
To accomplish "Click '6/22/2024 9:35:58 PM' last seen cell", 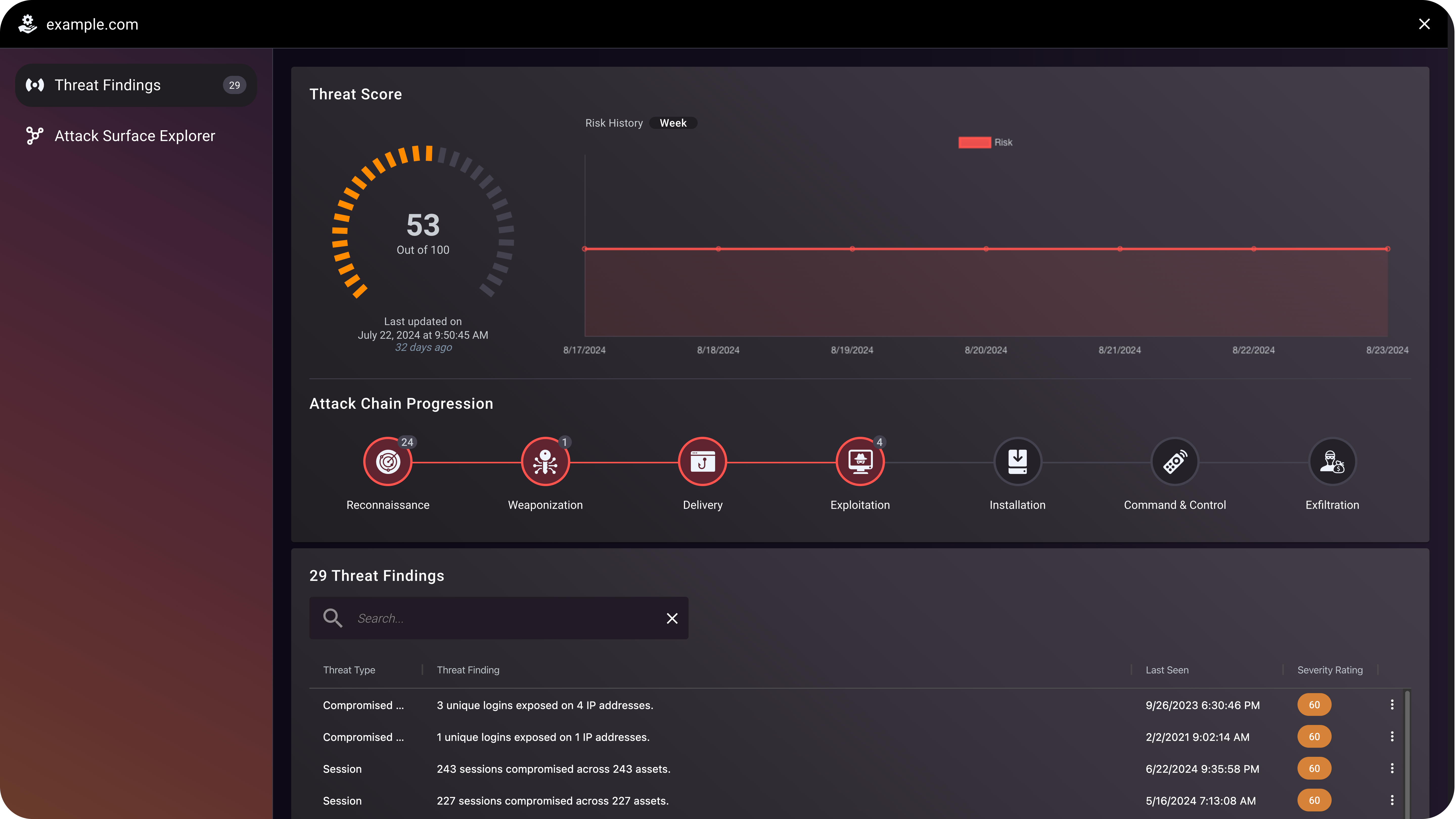I will (1202, 769).
